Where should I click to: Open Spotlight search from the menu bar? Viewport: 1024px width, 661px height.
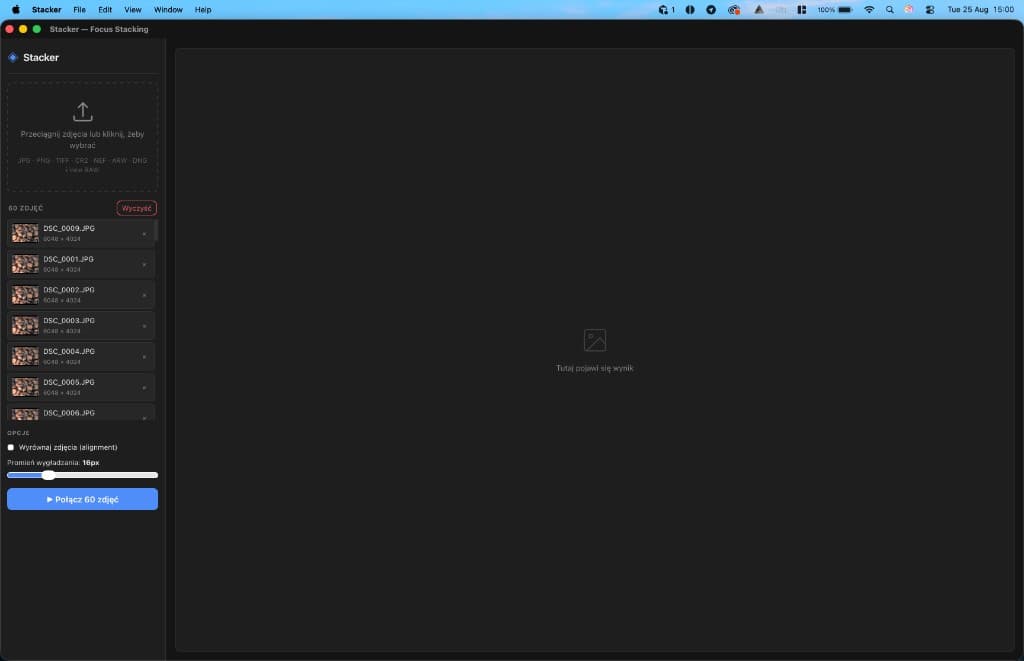[x=889, y=10]
